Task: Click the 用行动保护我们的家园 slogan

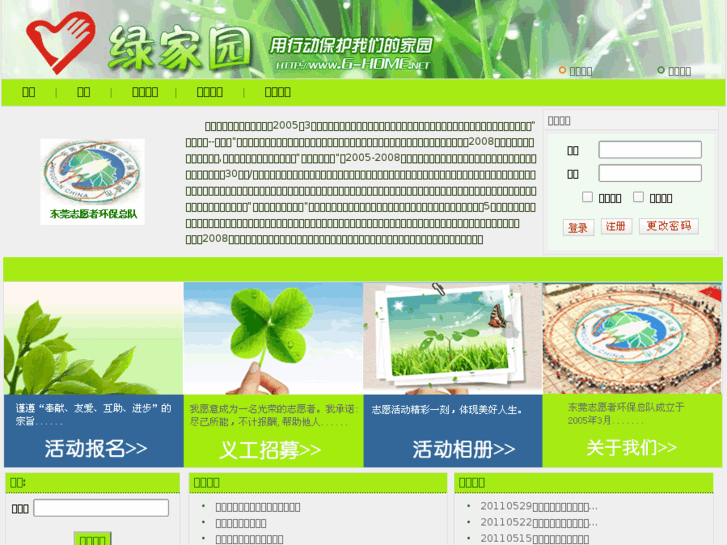Action: point(351,45)
